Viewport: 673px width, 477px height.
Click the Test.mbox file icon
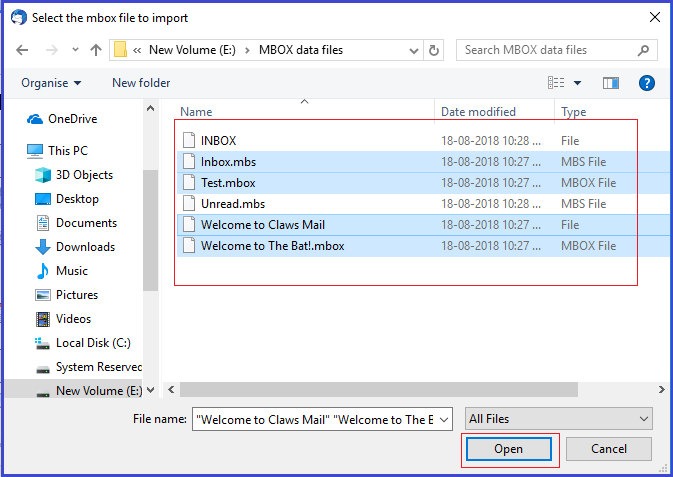pos(189,182)
